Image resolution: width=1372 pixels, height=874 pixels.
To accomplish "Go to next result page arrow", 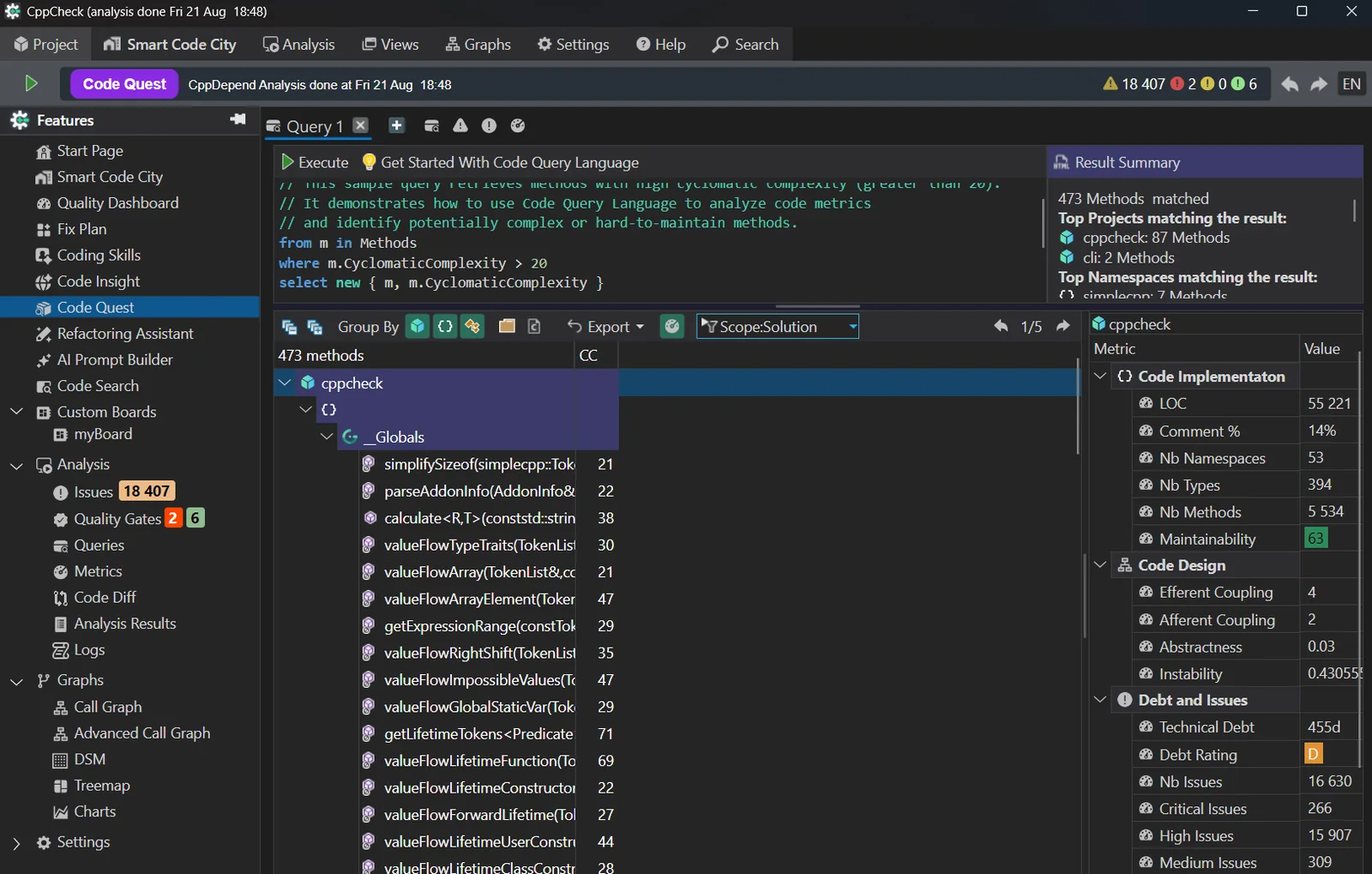I will click(x=1063, y=326).
